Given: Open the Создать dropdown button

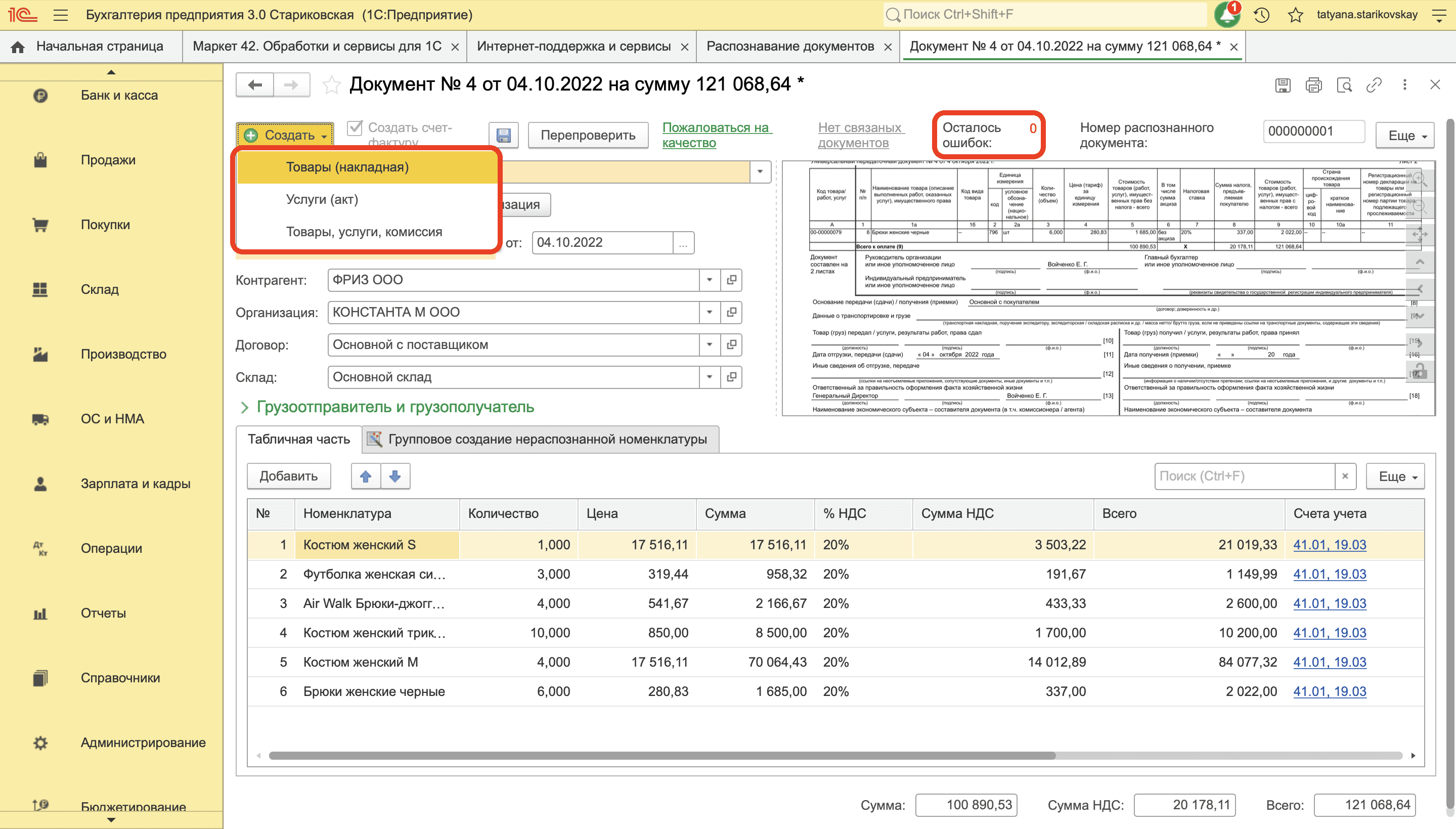Looking at the screenshot, I should [285, 136].
